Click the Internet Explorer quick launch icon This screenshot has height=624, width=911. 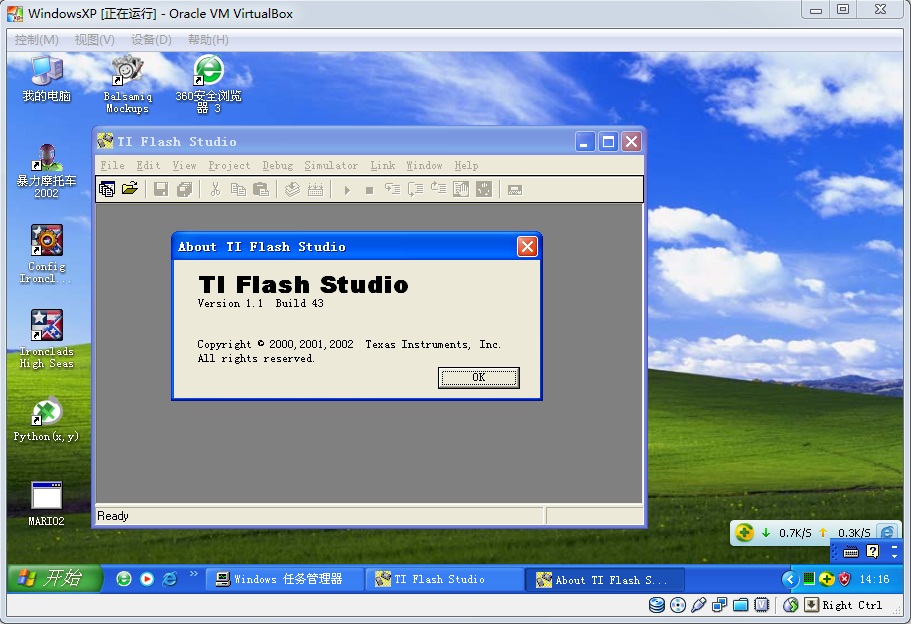[170, 579]
